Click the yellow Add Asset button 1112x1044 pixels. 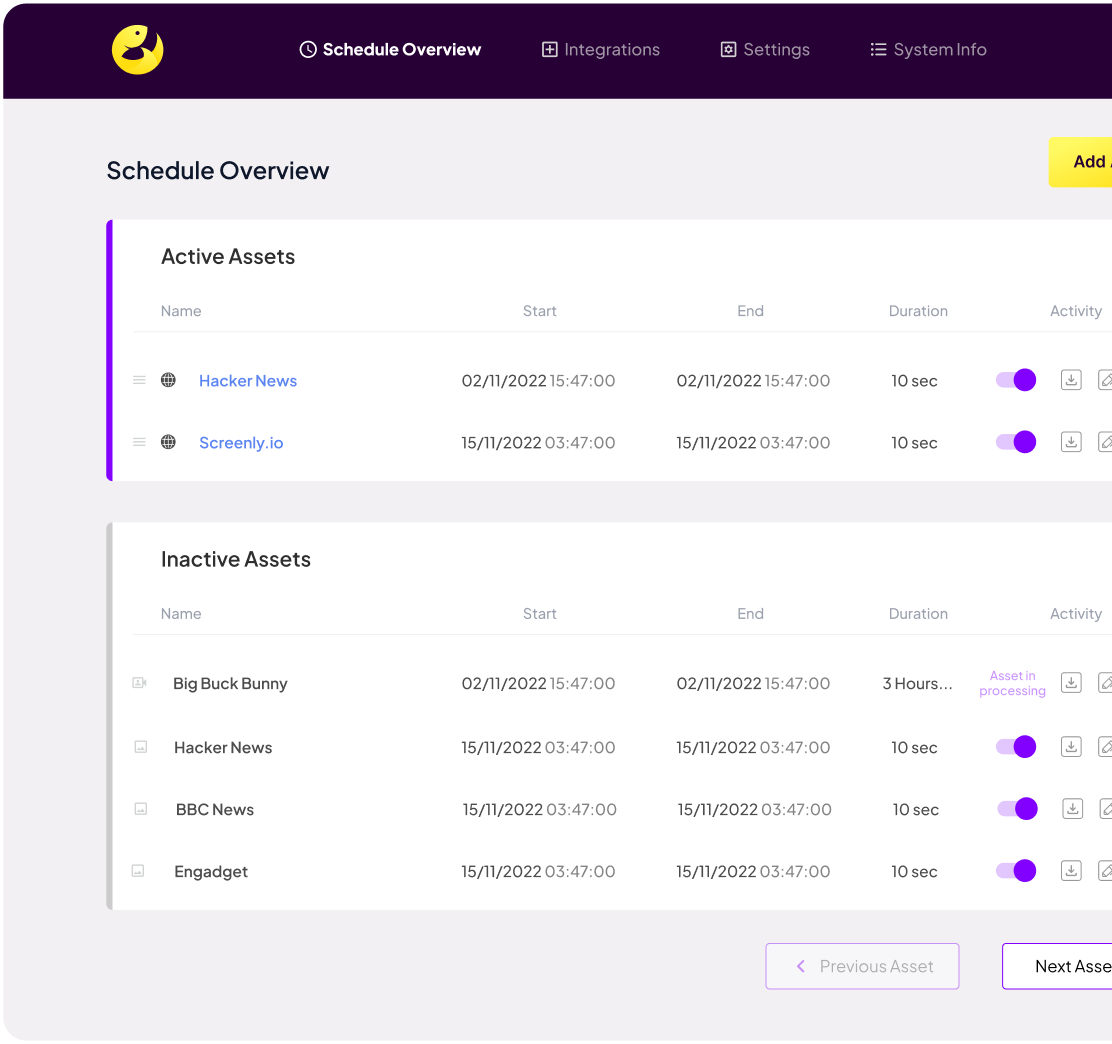tap(1080, 162)
